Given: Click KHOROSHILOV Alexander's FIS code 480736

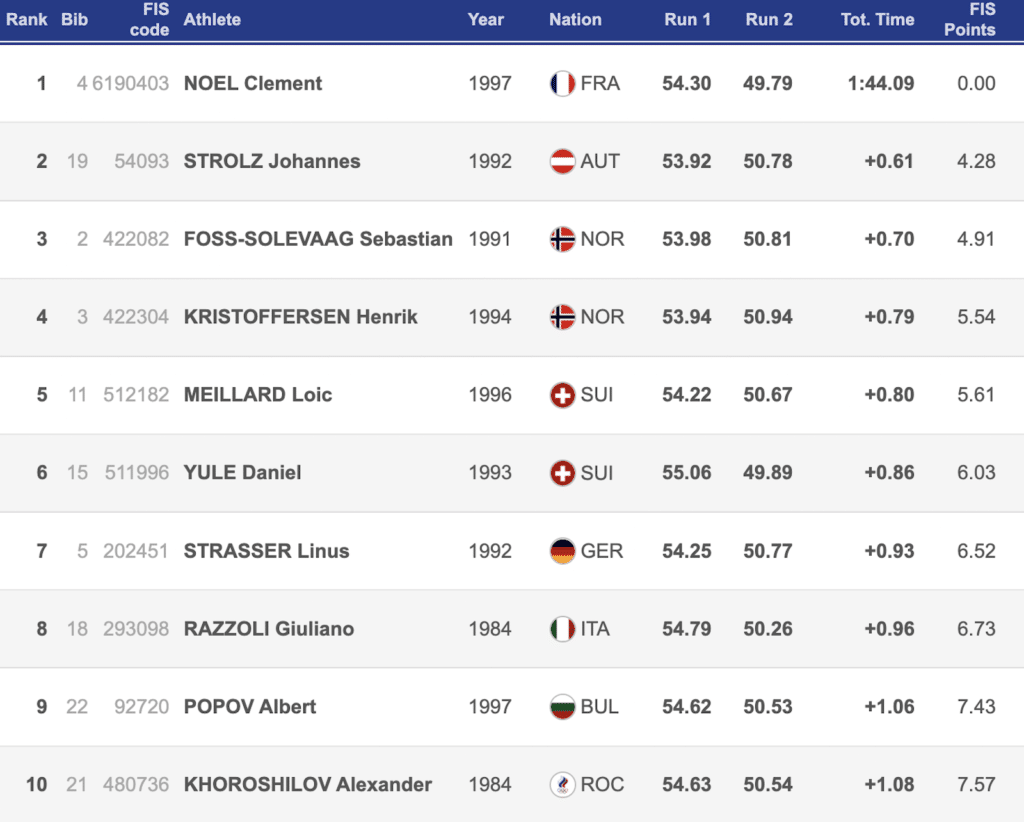Looking at the screenshot, I should click(136, 785).
